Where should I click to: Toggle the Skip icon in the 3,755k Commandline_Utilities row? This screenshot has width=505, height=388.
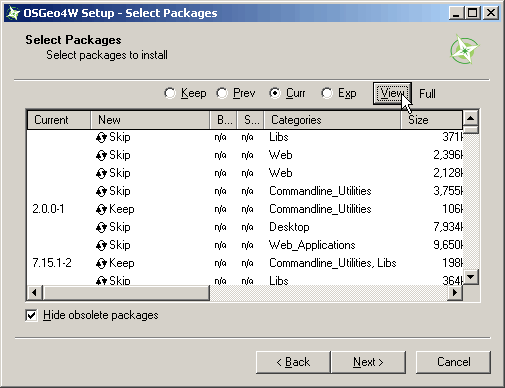point(101,191)
